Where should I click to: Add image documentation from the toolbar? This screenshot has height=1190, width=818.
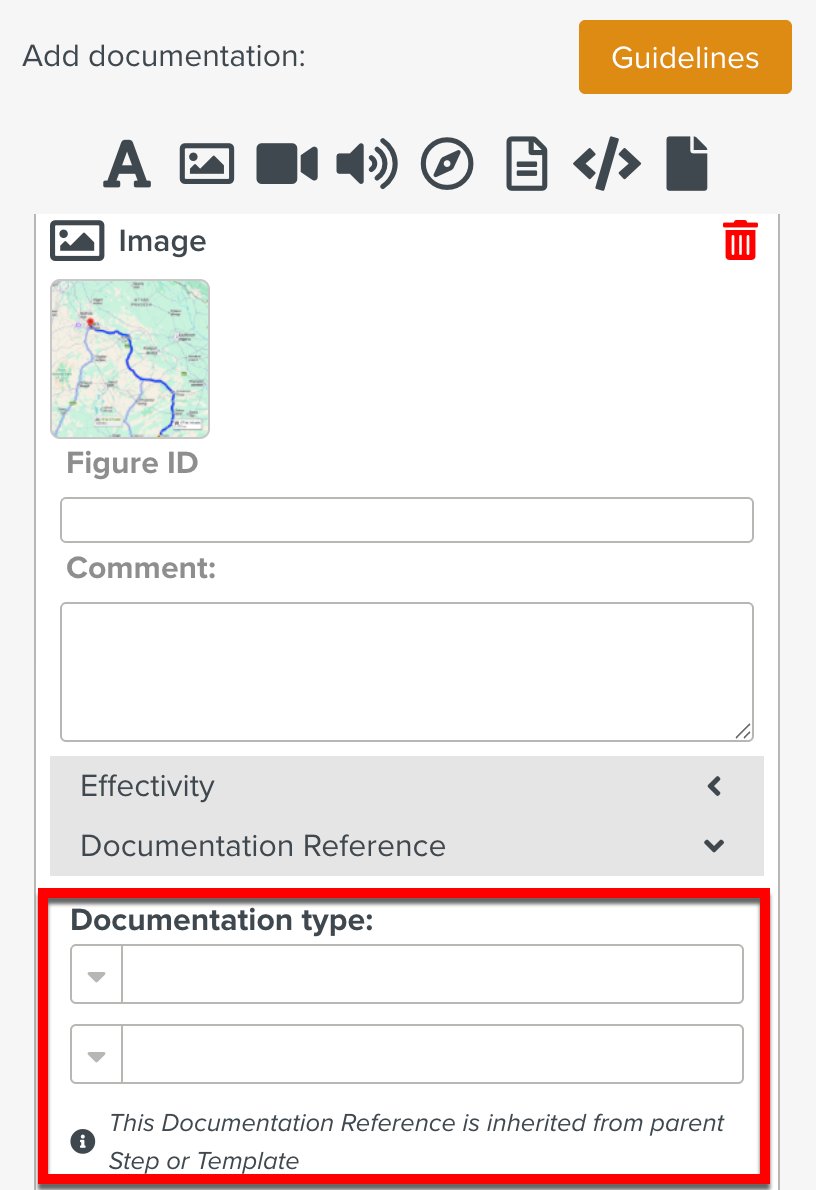206,164
